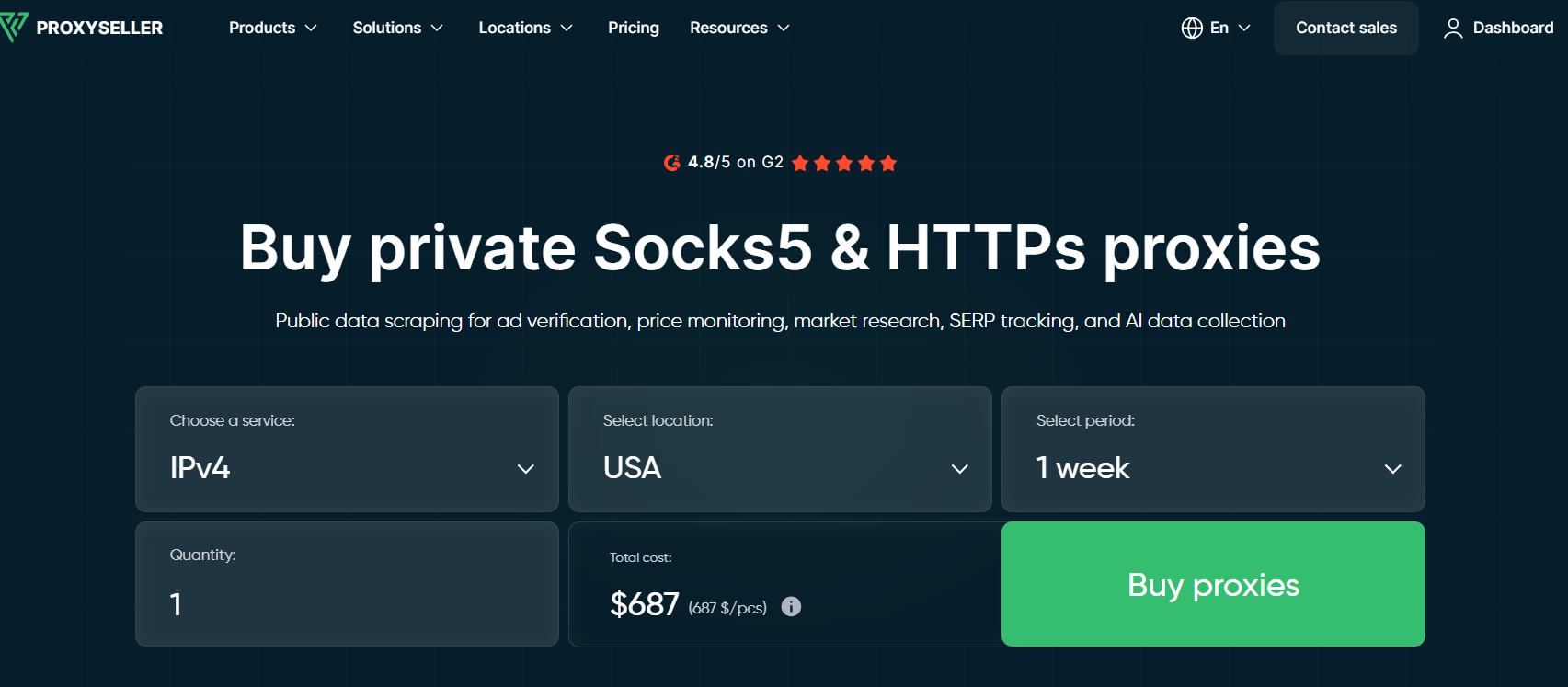This screenshot has width=1568, height=687.
Task: Expand the Locations menu
Action: pos(525,28)
